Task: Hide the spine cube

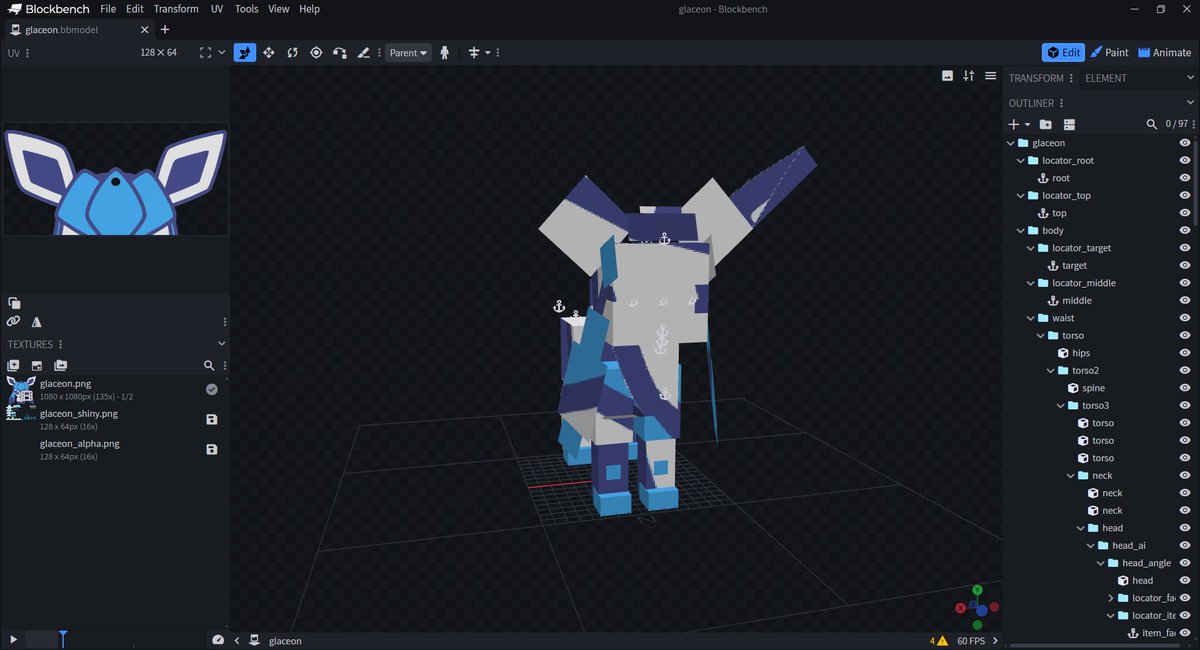Action: tap(1185, 388)
